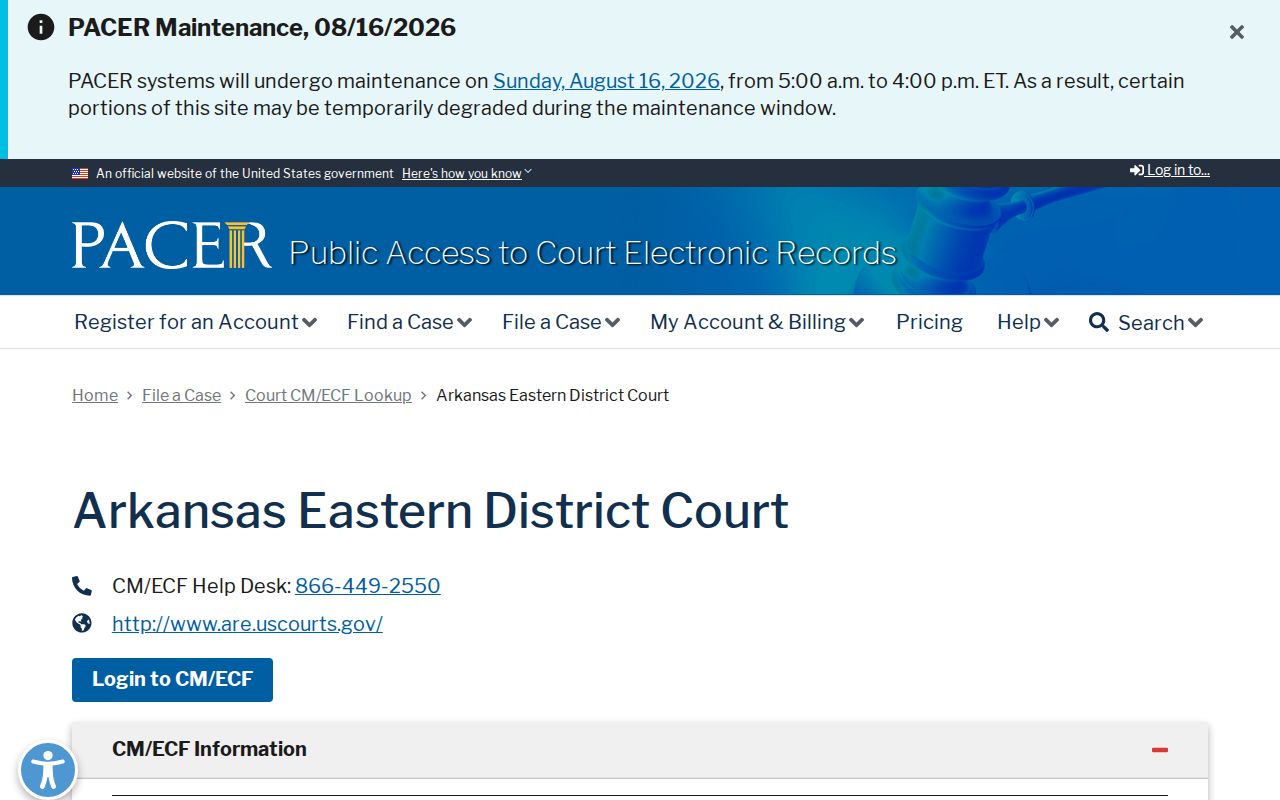Image resolution: width=1280 pixels, height=800 pixels.
Task: Go to the Pricing page
Action: [929, 322]
